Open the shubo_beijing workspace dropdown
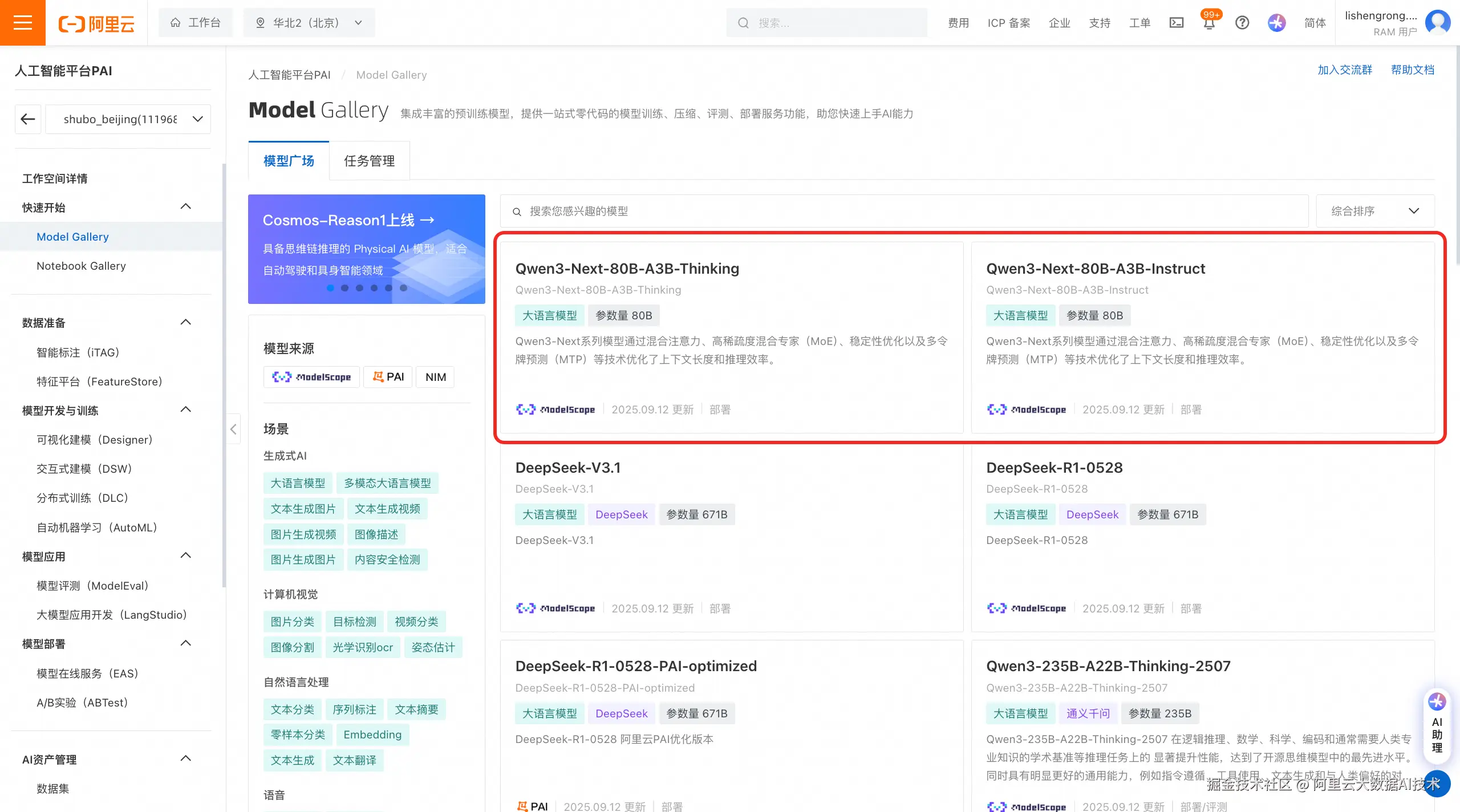 (128, 119)
